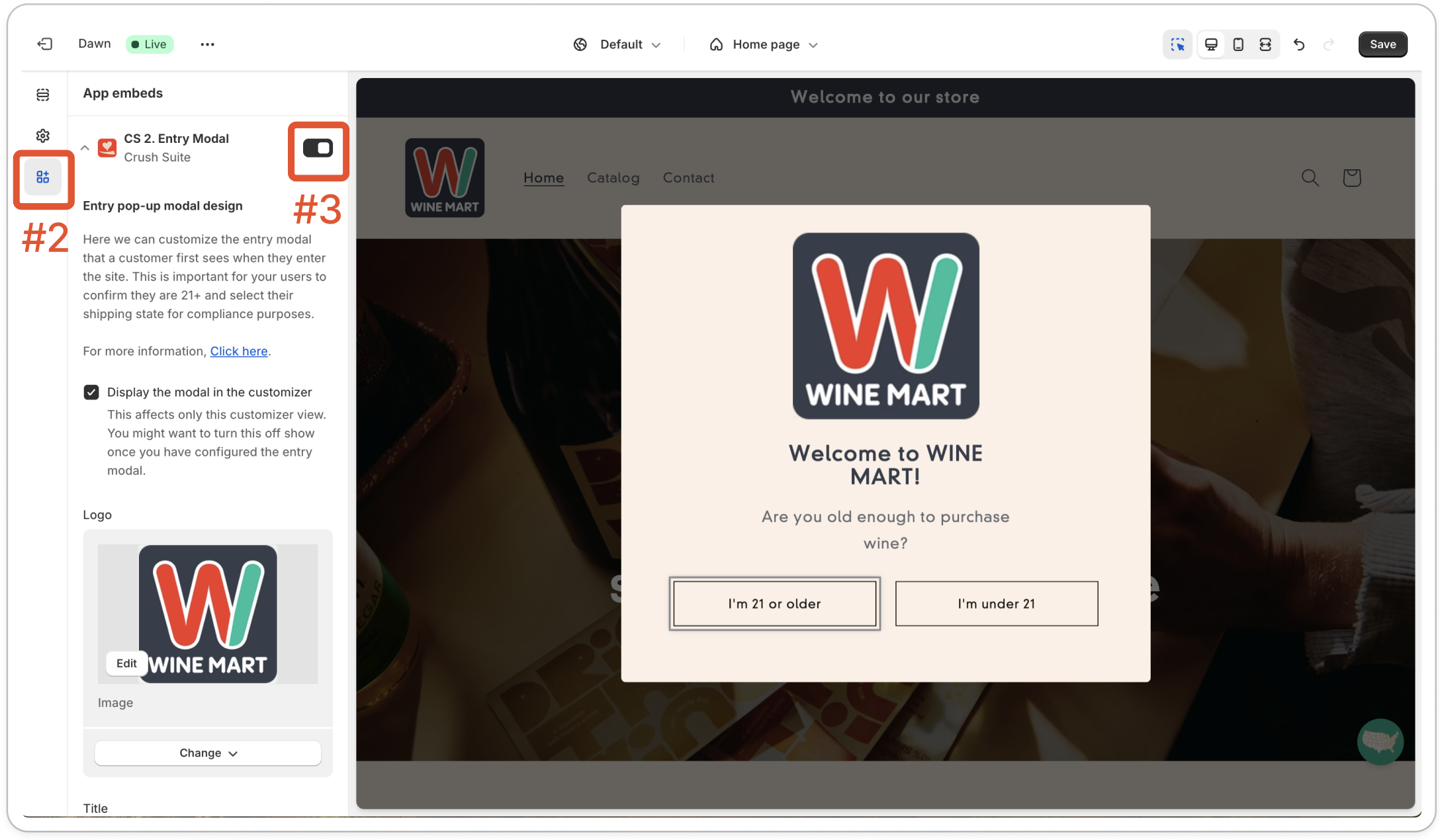Switch to desktop preview
Image resolution: width=1440 pixels, height=840 pixels.
[x=1211, y=44]
